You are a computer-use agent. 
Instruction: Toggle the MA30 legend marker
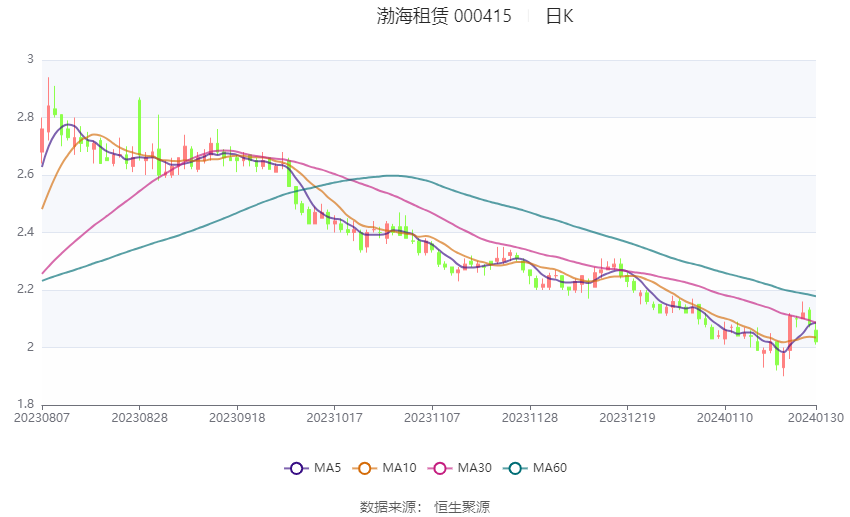coord(439,468)
